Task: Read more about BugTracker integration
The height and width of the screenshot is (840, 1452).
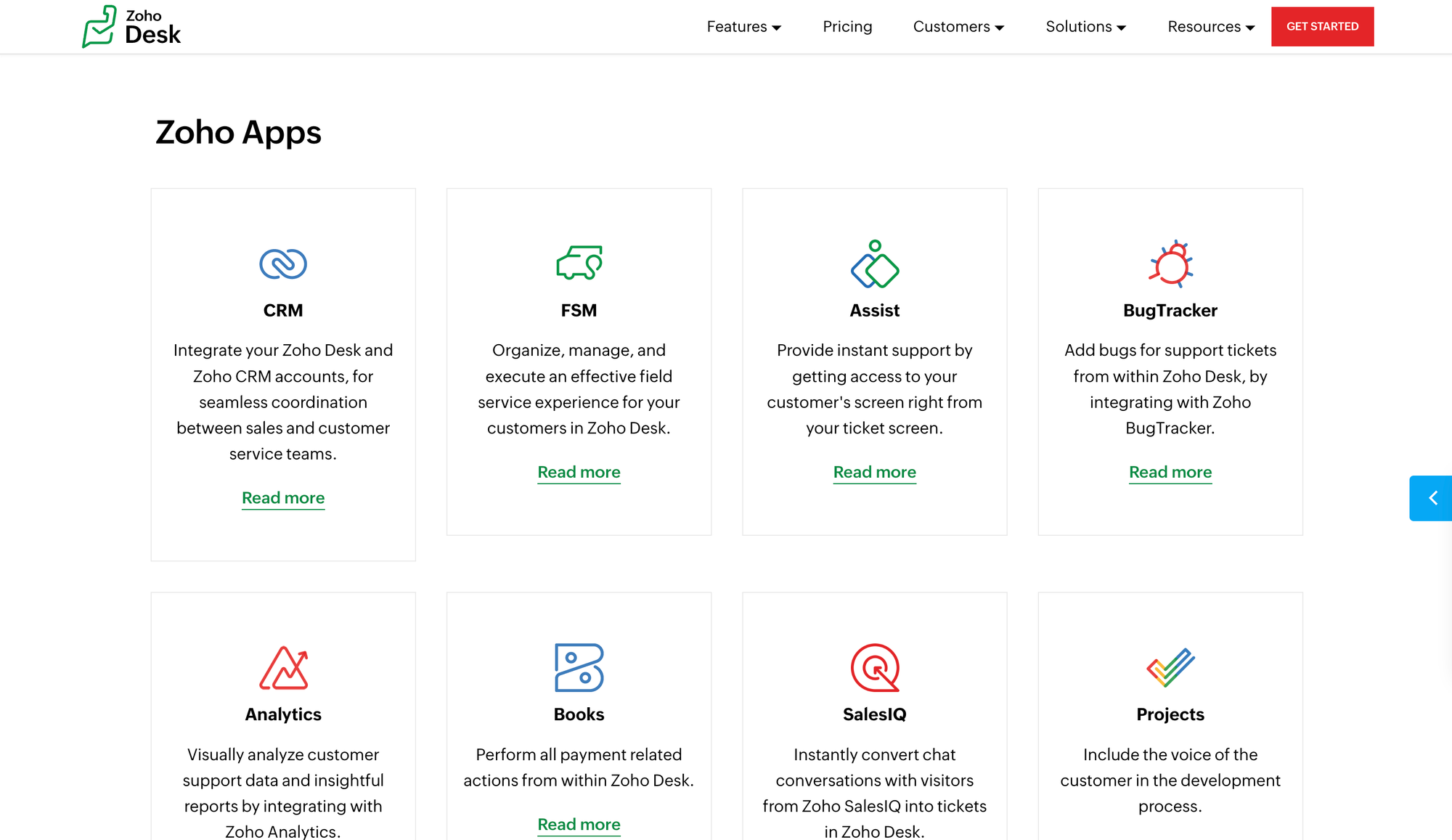Action: click(1170, 472)
